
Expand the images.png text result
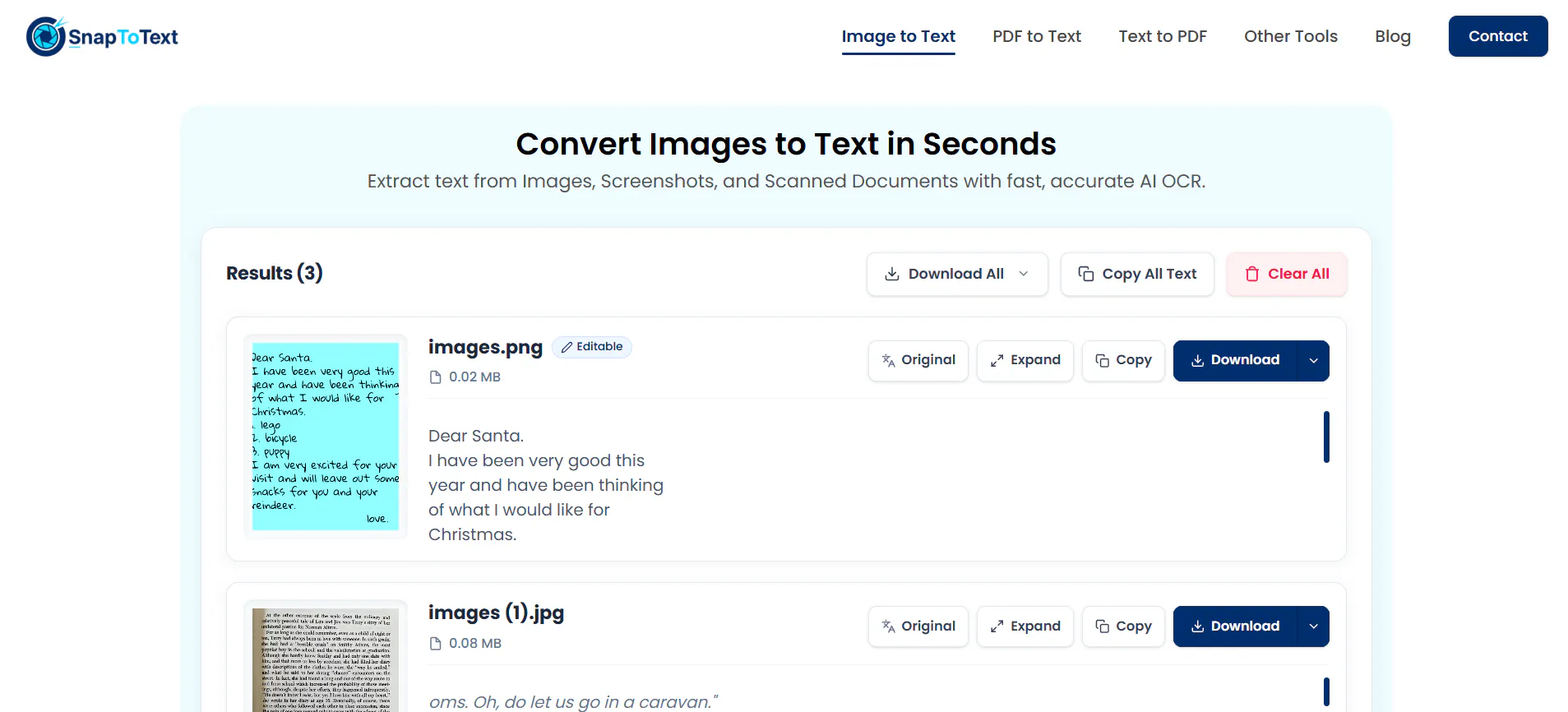pyautogui.click(x=1025, y=360)
